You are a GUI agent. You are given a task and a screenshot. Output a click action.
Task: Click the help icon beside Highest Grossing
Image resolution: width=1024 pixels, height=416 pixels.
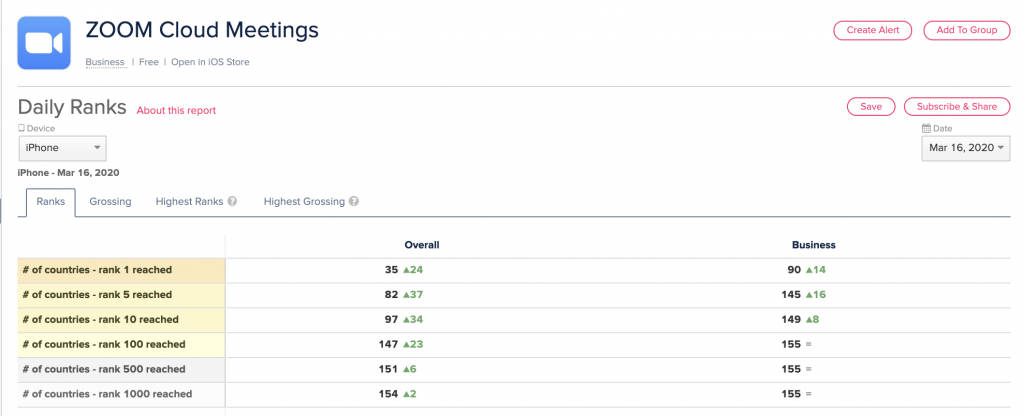pos(354,202)
